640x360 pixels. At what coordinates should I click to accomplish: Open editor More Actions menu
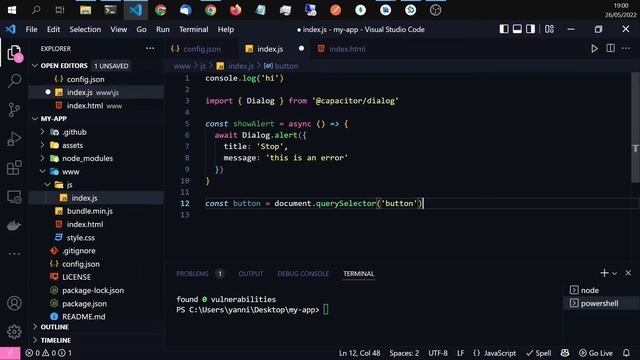point(626,48)
